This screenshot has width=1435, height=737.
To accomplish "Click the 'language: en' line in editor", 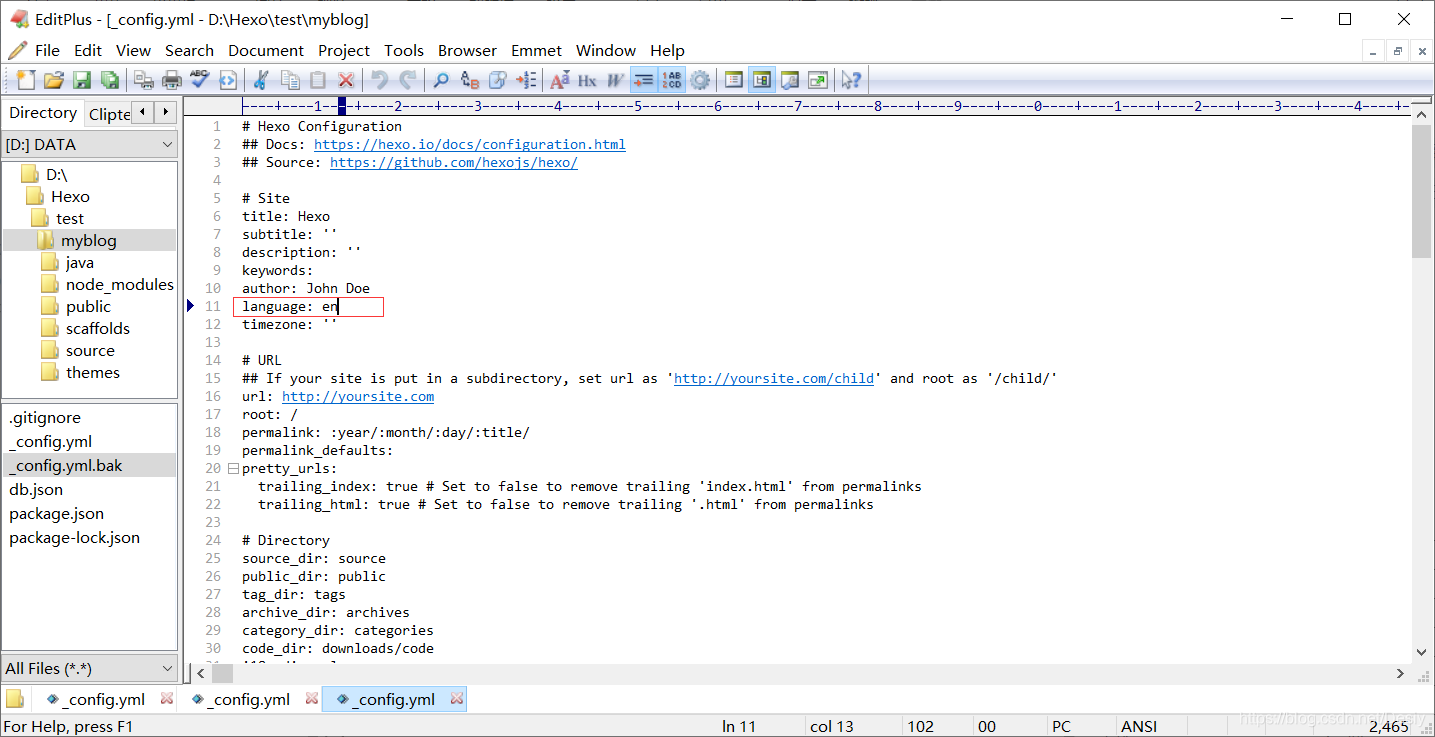I will (290, 306).
